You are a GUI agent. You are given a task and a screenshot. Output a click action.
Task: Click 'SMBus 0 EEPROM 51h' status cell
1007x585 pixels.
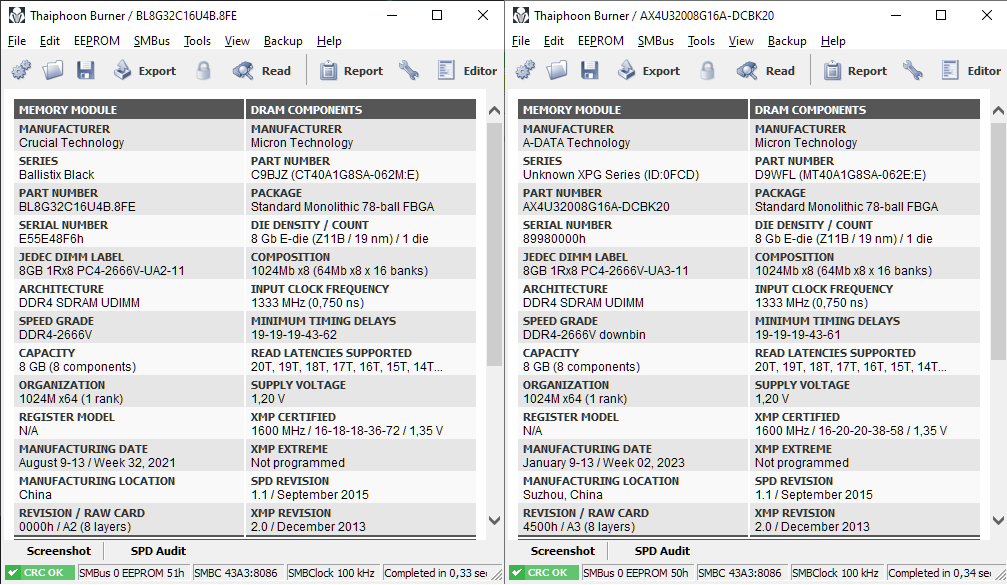coord(132,573)
